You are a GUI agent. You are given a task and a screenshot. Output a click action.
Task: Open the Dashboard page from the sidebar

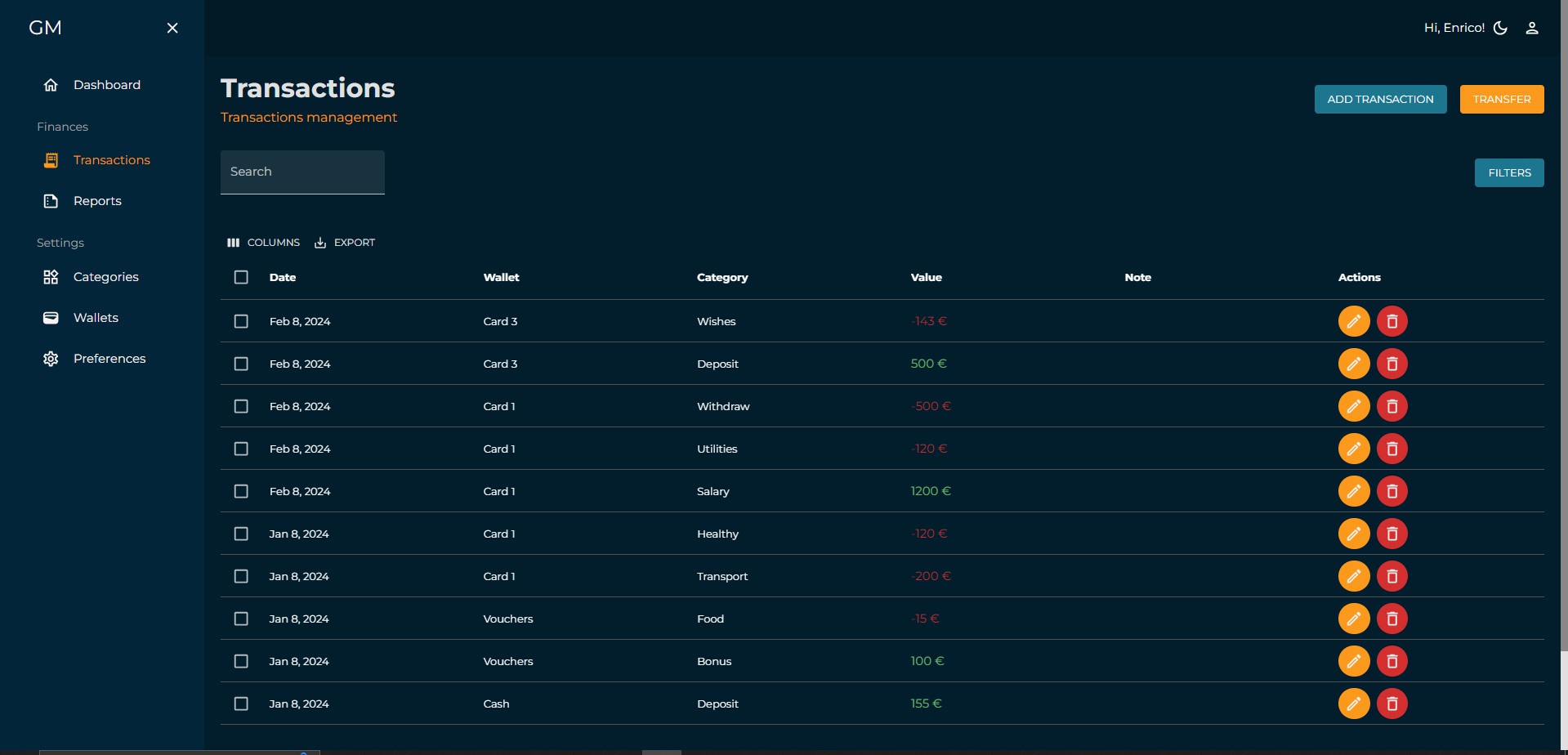coord(106,84)
